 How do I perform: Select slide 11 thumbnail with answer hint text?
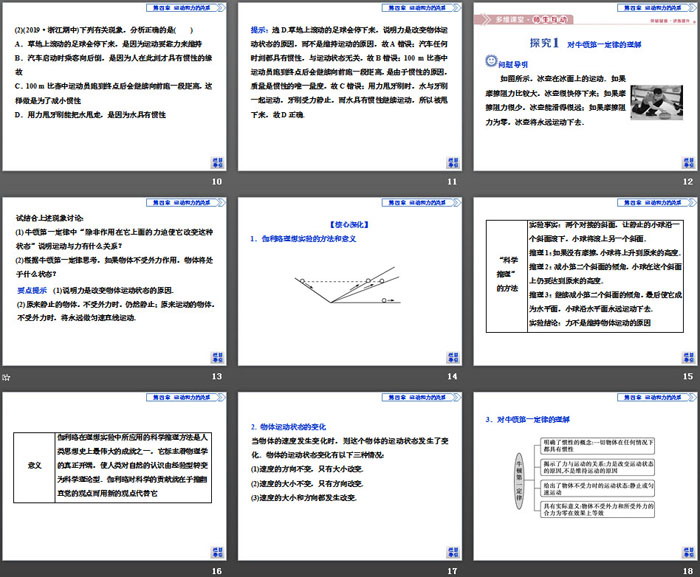(x=350, y=87)
